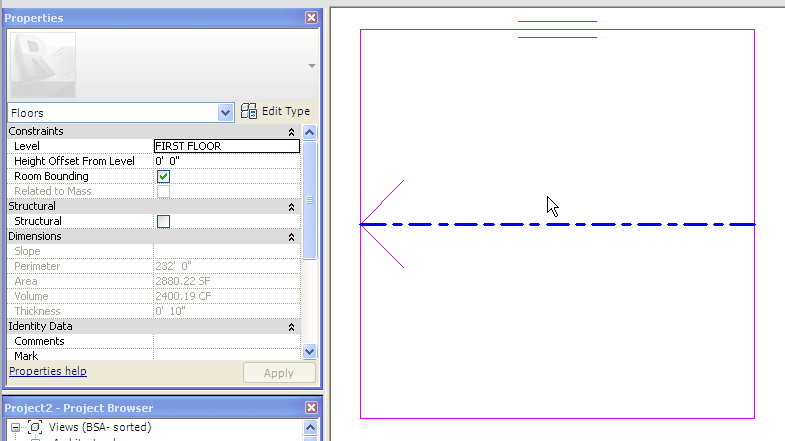785x441 pixels.
Task: Toggle the Room Bounding checkbox
Action: click(x=163, y=176)
